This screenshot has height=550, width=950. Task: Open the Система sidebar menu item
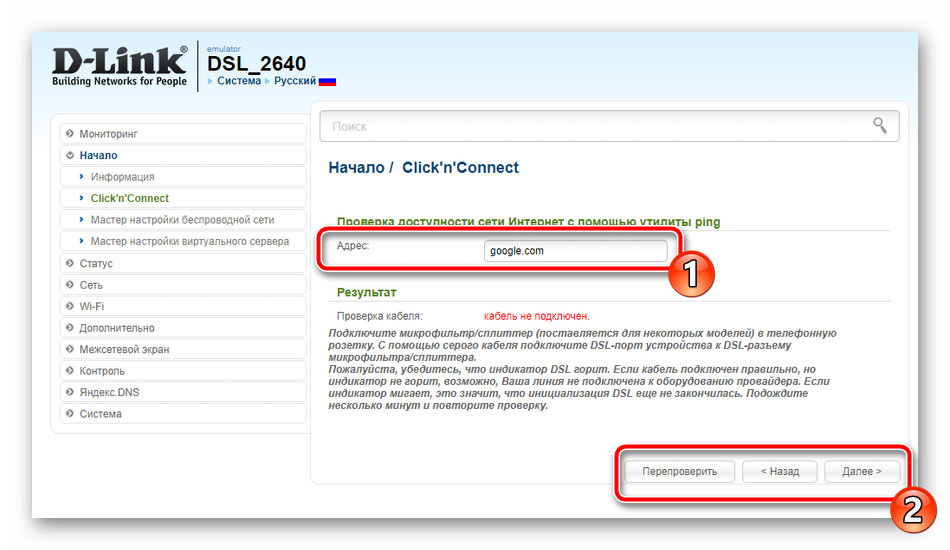(183, 414)
